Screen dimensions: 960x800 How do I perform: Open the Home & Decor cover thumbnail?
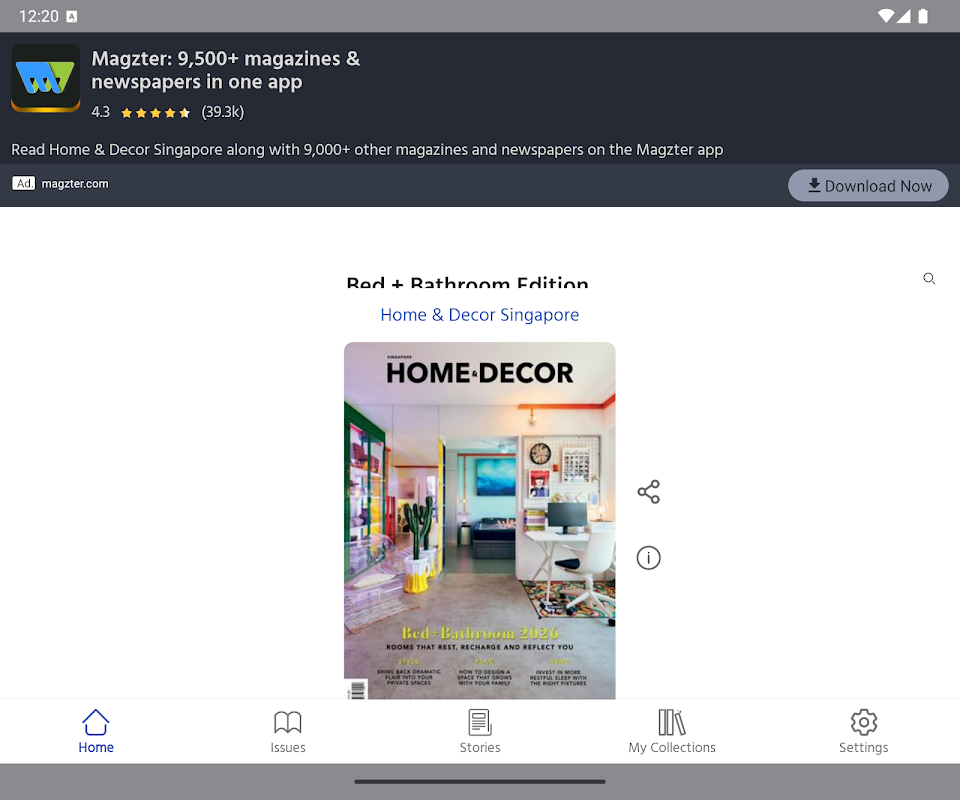[479, 520]
